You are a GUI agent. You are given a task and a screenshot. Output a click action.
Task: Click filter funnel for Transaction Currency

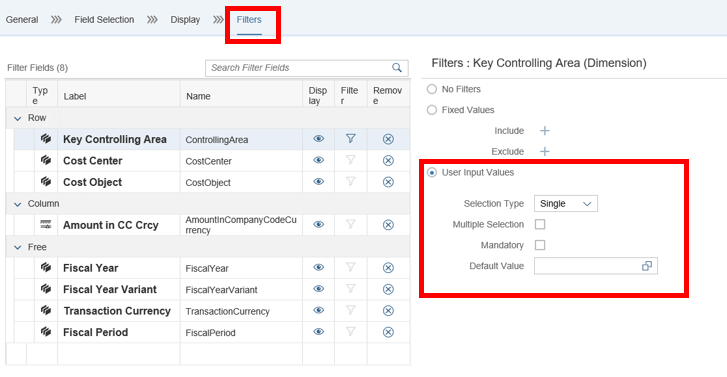(351, 310)
